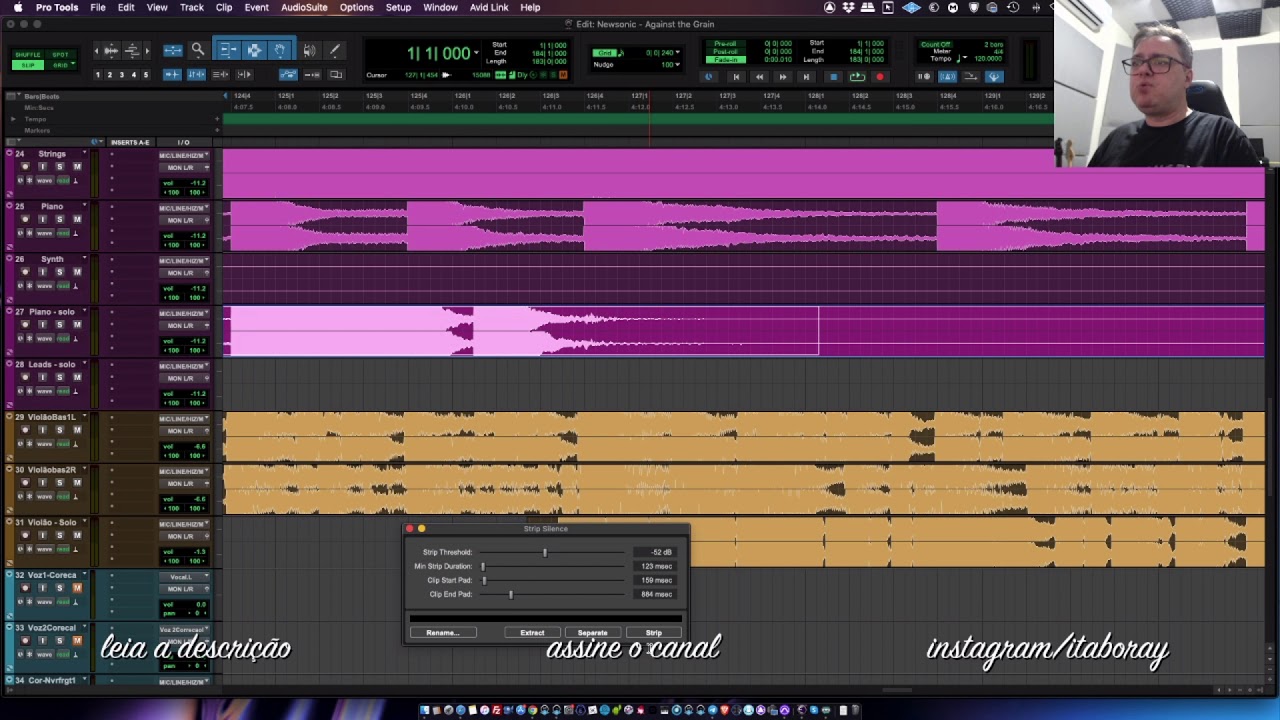Select the Pencil tool
Image resolution: width=1280 pixels, height=720 pixels.
pos(335,50)
